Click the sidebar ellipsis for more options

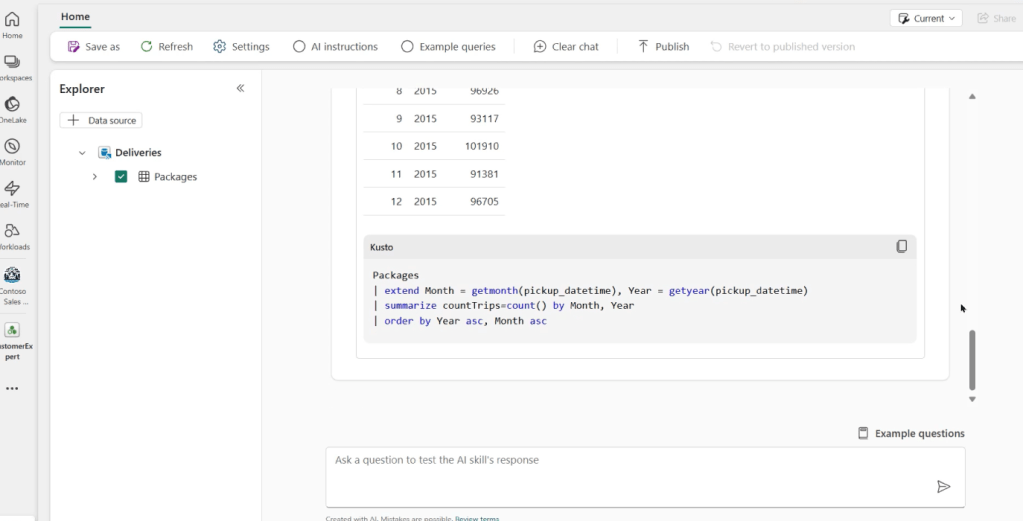pyautogui.click(x=12, y=389)
